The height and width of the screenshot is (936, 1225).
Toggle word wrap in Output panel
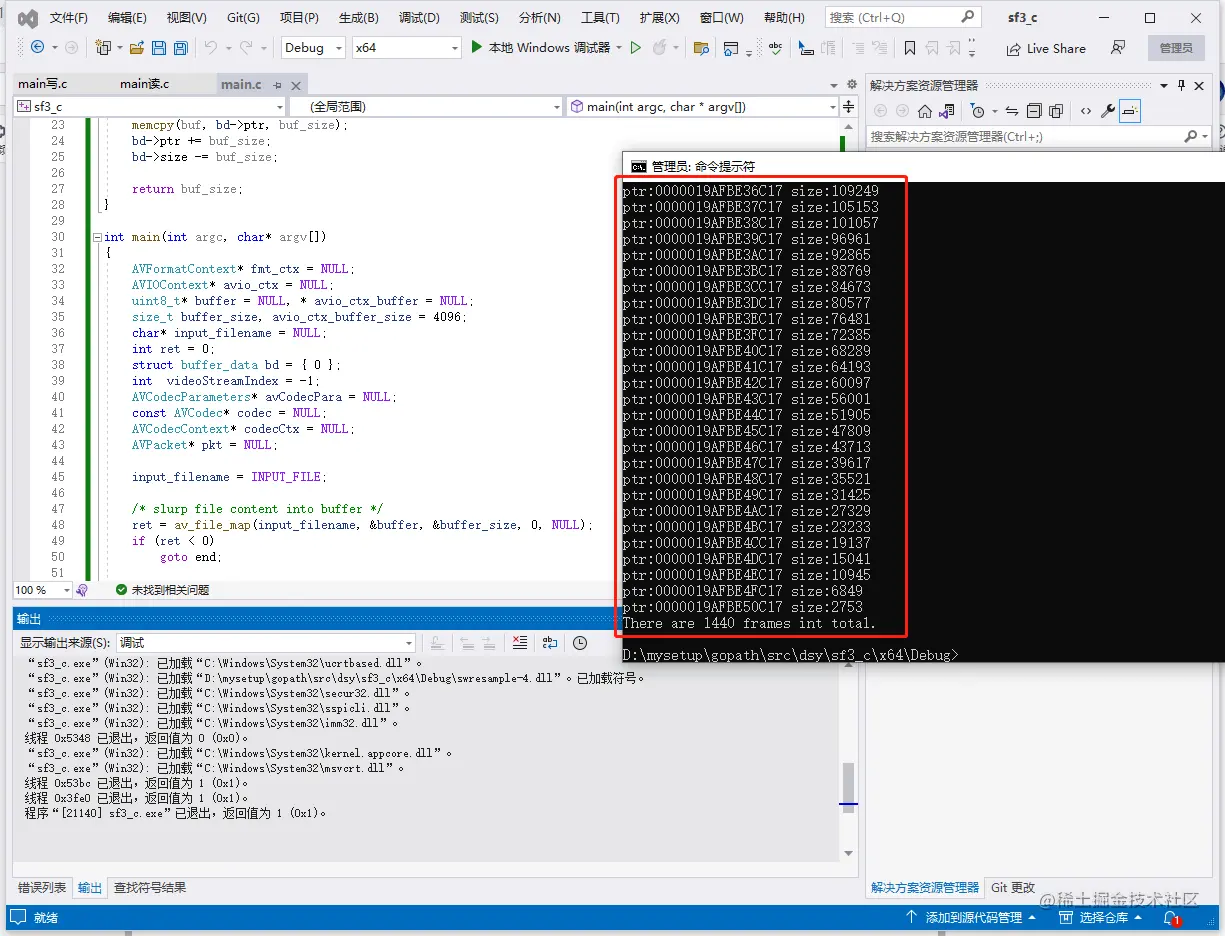pos(550,643)
